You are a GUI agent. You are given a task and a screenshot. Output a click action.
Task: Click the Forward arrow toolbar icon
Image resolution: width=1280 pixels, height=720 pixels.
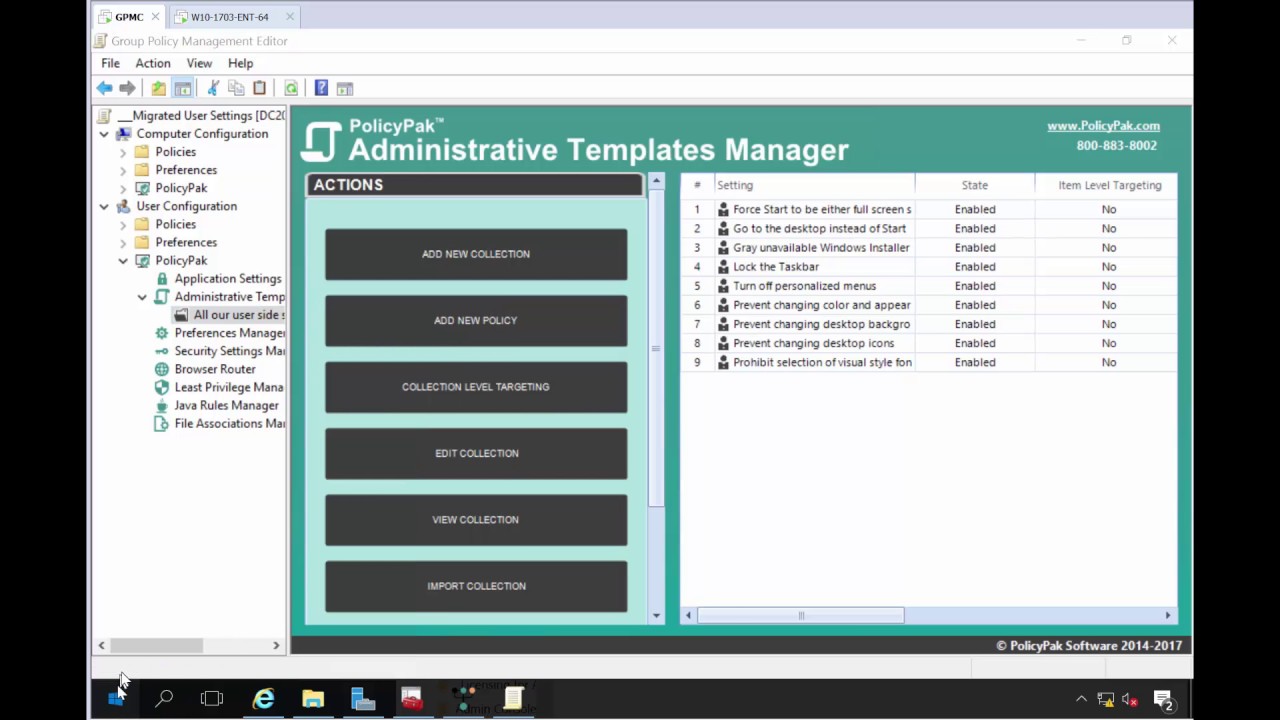127,88
